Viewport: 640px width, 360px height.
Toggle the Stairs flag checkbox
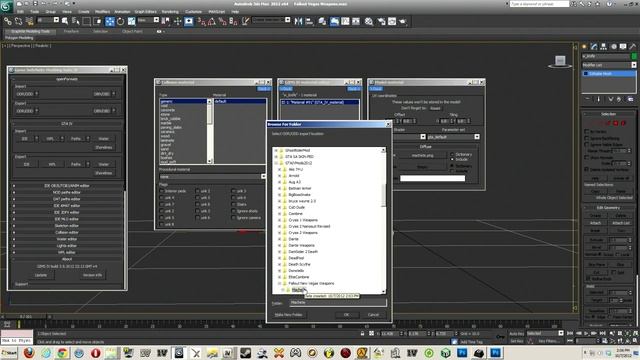pyautogui.click(x=233, y=204)
